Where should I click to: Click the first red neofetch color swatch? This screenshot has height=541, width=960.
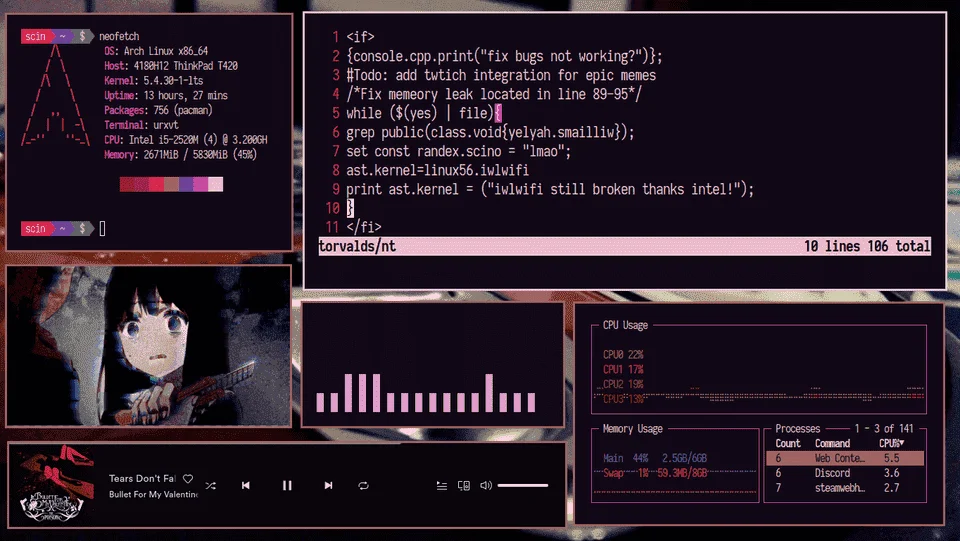[127, 184]
